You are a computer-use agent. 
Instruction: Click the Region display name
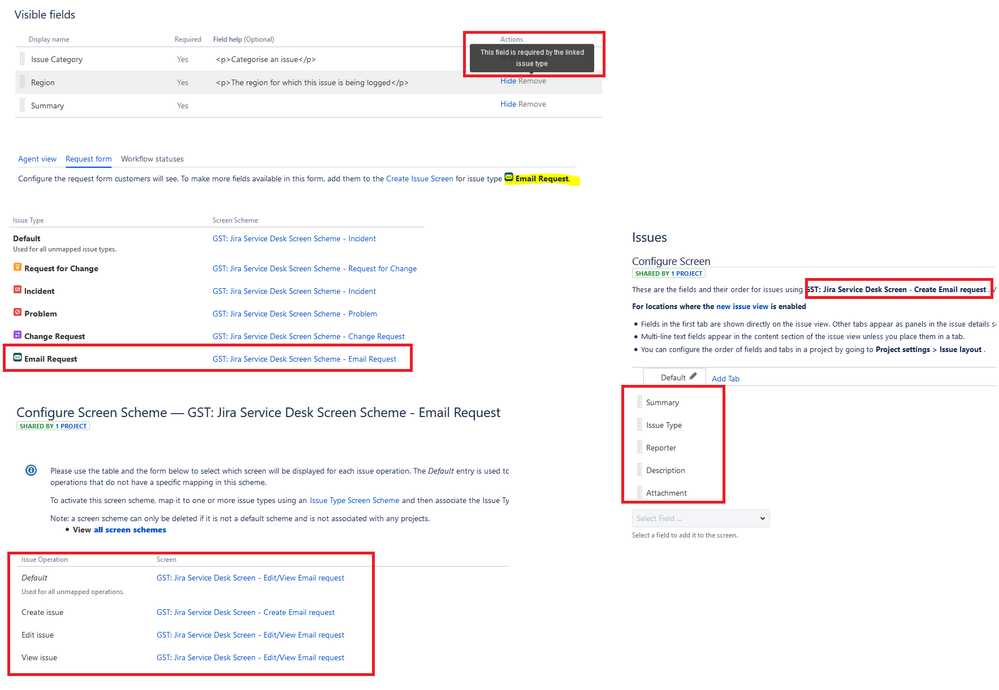(43, 82)
